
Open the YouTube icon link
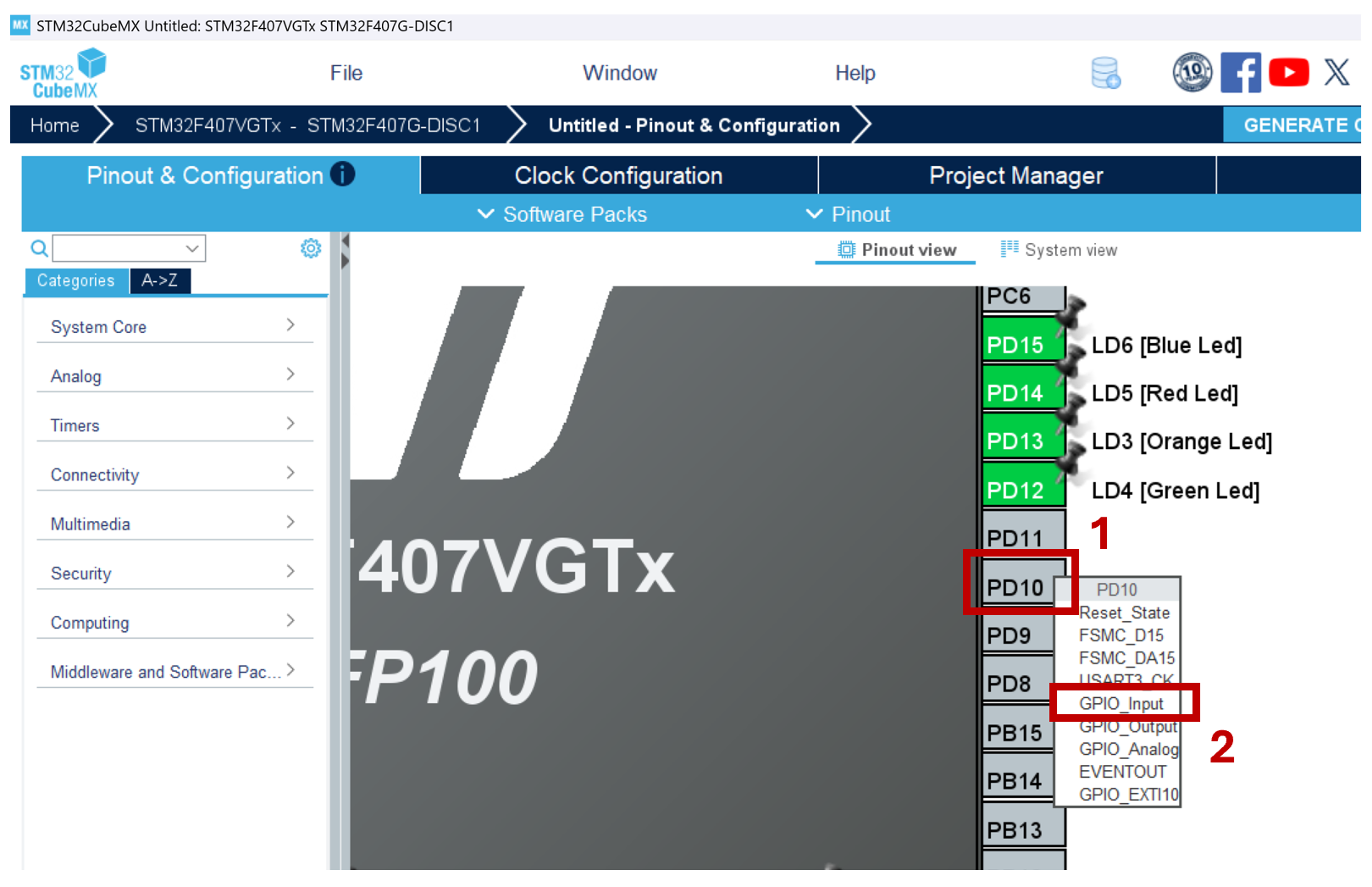click(1289, 72)
